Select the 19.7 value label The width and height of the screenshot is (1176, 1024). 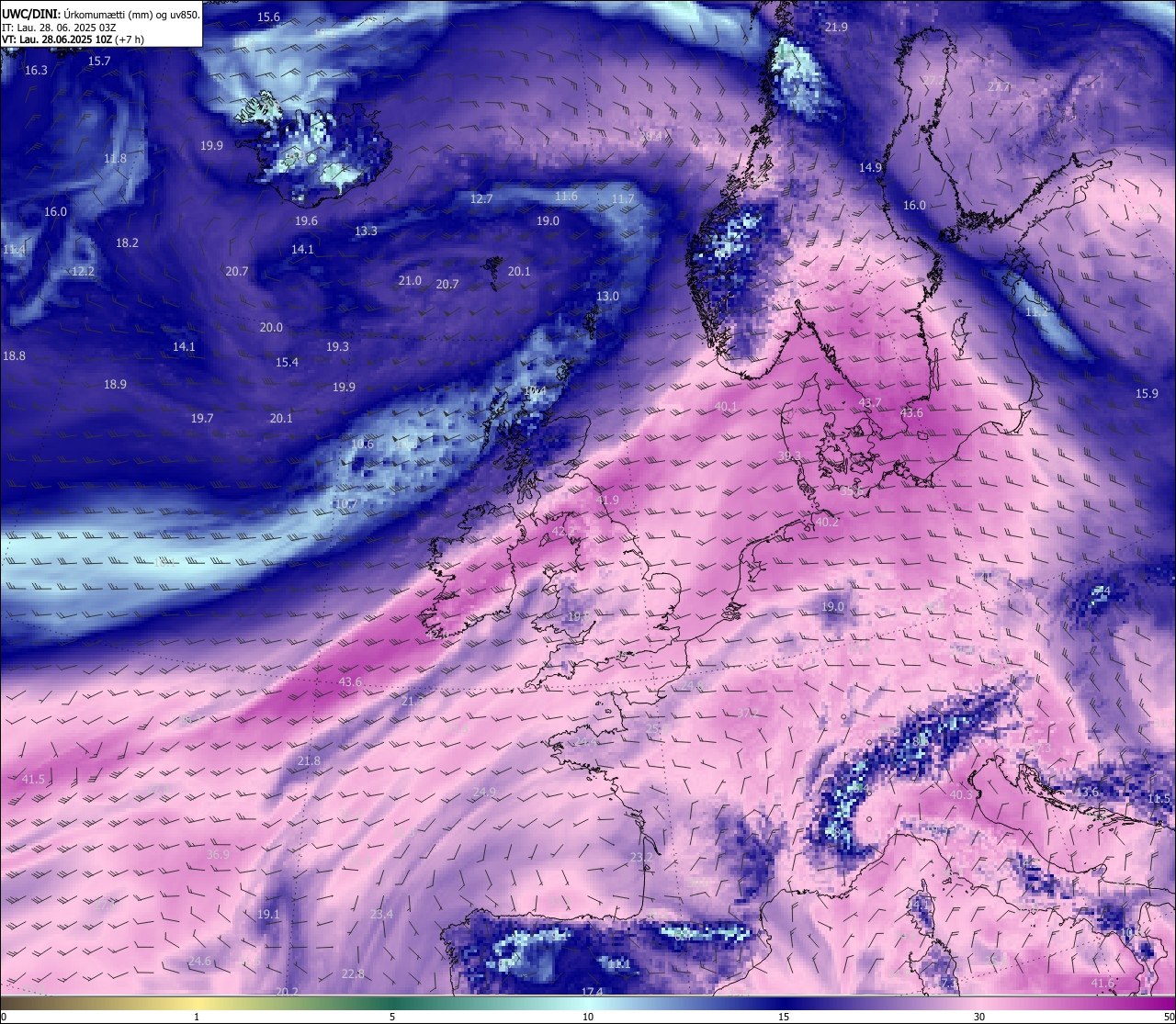(202, 418)
